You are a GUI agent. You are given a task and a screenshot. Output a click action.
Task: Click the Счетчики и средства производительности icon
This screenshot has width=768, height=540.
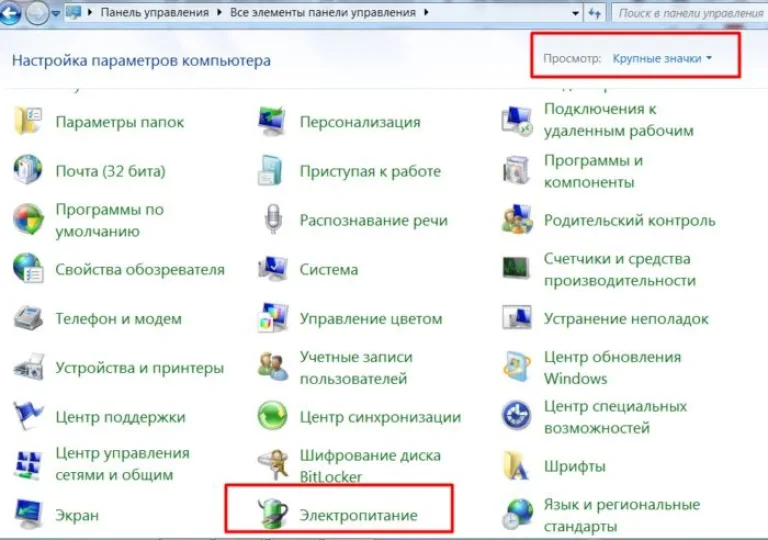(x=516, y=269)
